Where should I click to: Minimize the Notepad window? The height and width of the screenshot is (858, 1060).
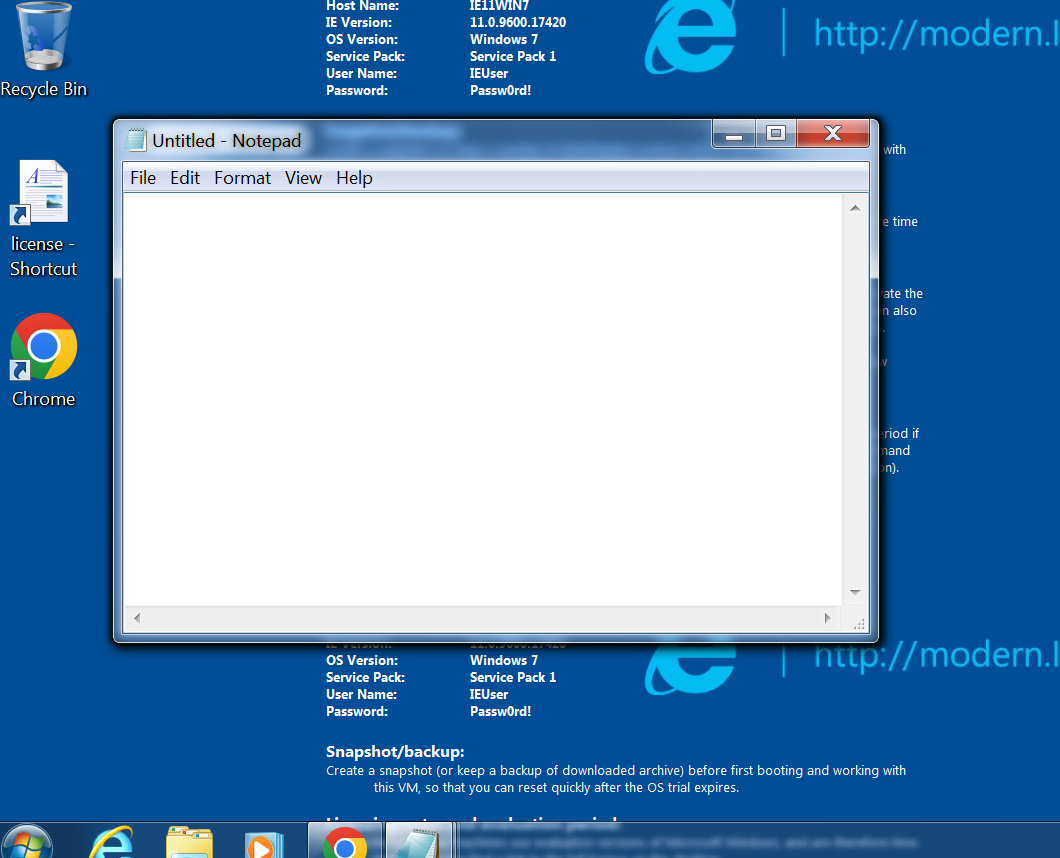[734, 134]
